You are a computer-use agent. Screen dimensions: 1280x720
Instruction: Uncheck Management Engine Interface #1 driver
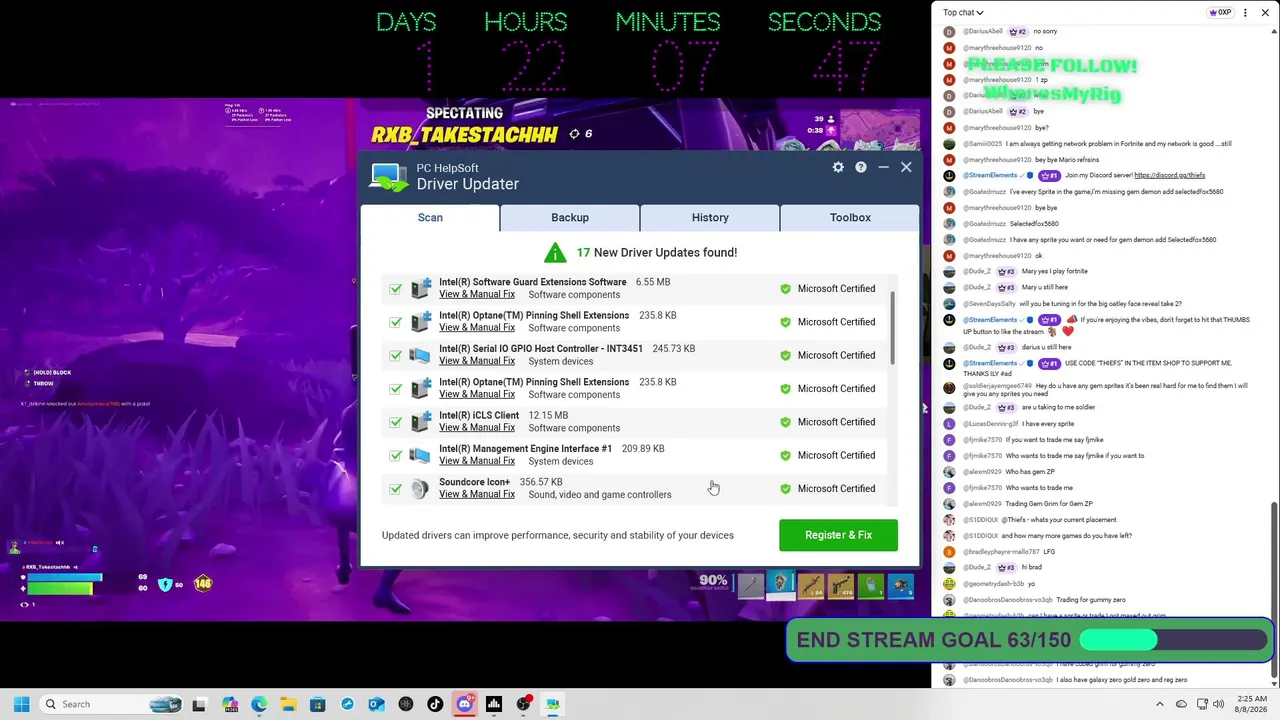(396, 455)
